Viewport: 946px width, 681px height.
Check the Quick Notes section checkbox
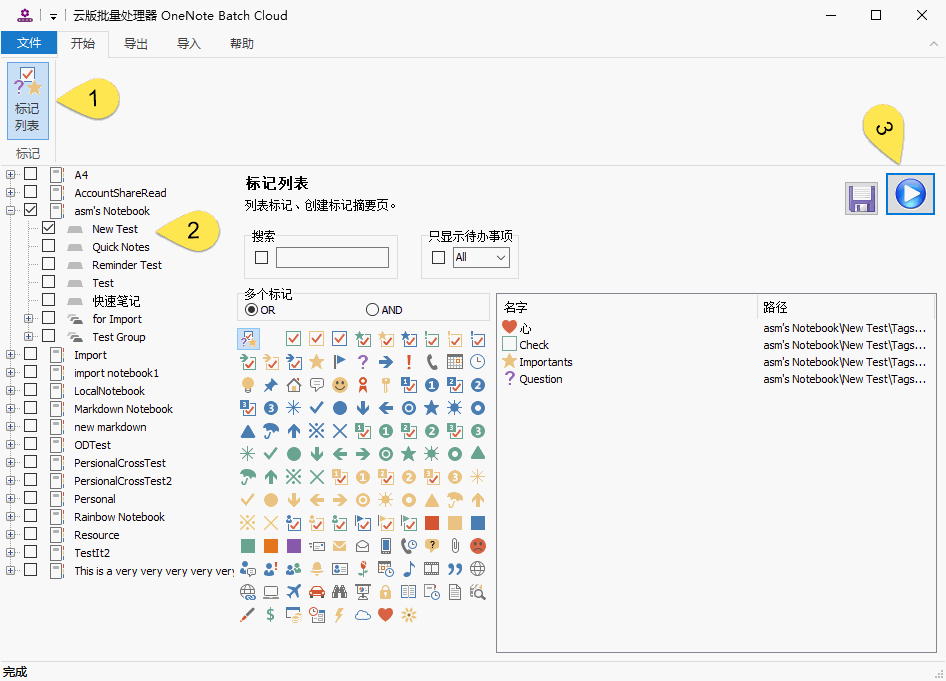click(49, 246)
